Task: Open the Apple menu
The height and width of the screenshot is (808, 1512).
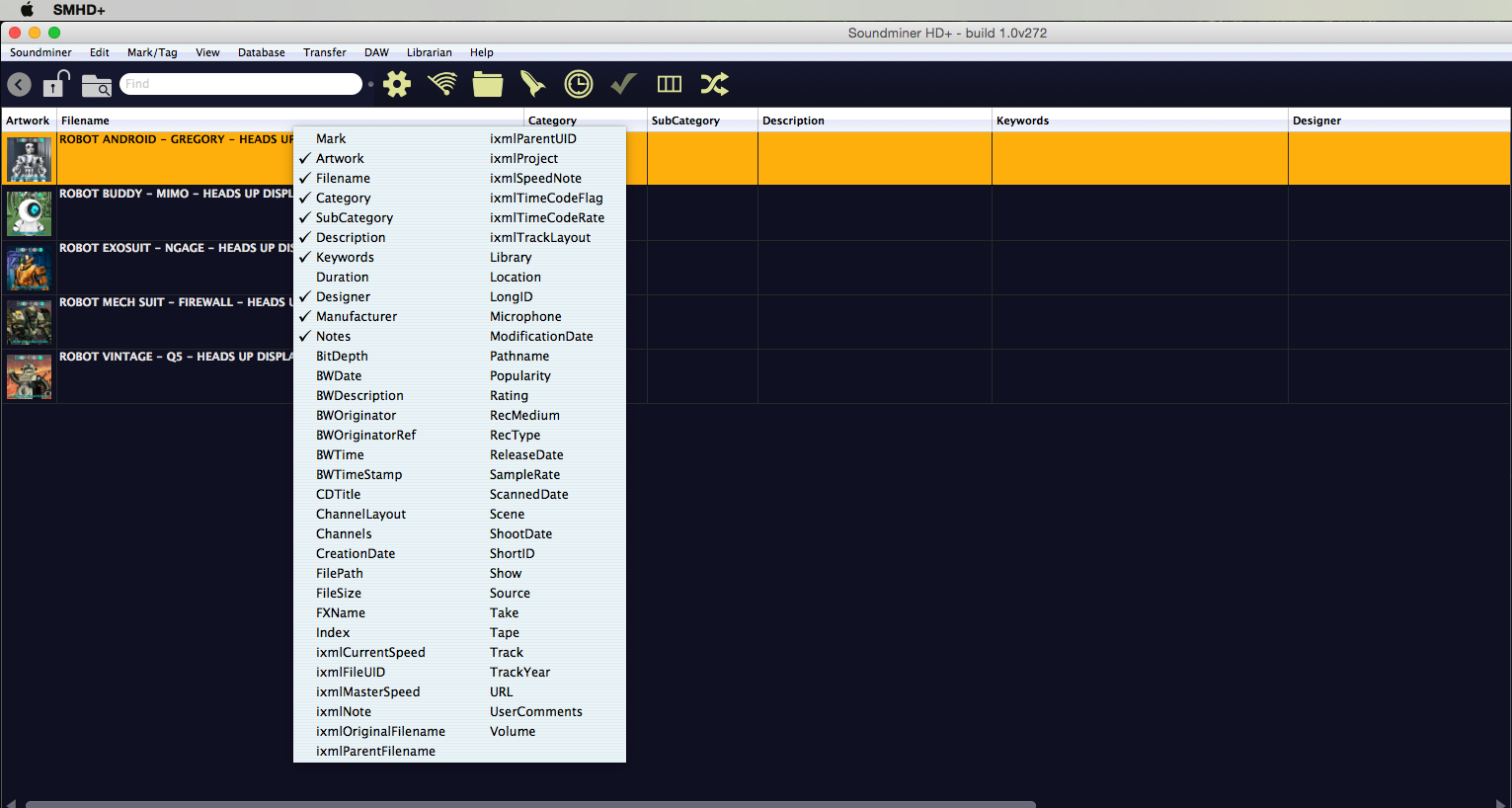Action: click(x=27, y=10)
